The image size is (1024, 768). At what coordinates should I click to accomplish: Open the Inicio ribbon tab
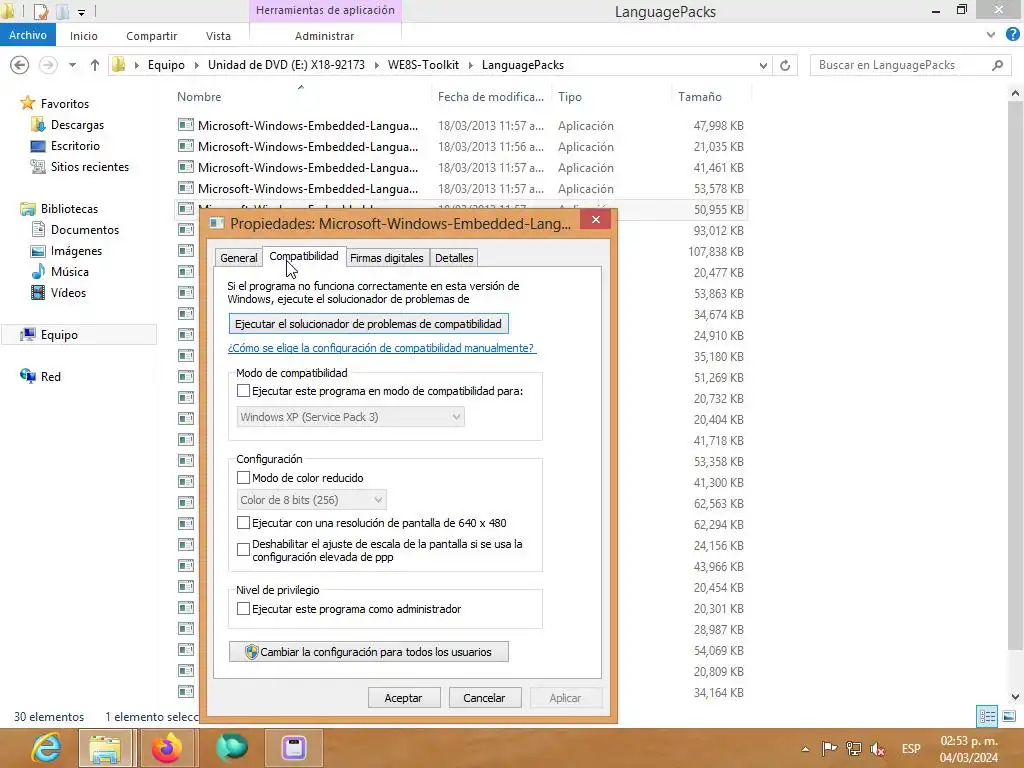click(84, 36)
